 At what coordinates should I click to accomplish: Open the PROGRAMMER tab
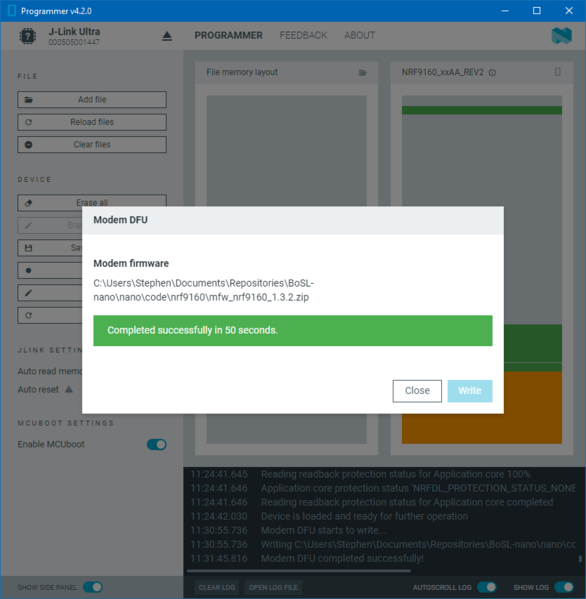click(228, 36)
